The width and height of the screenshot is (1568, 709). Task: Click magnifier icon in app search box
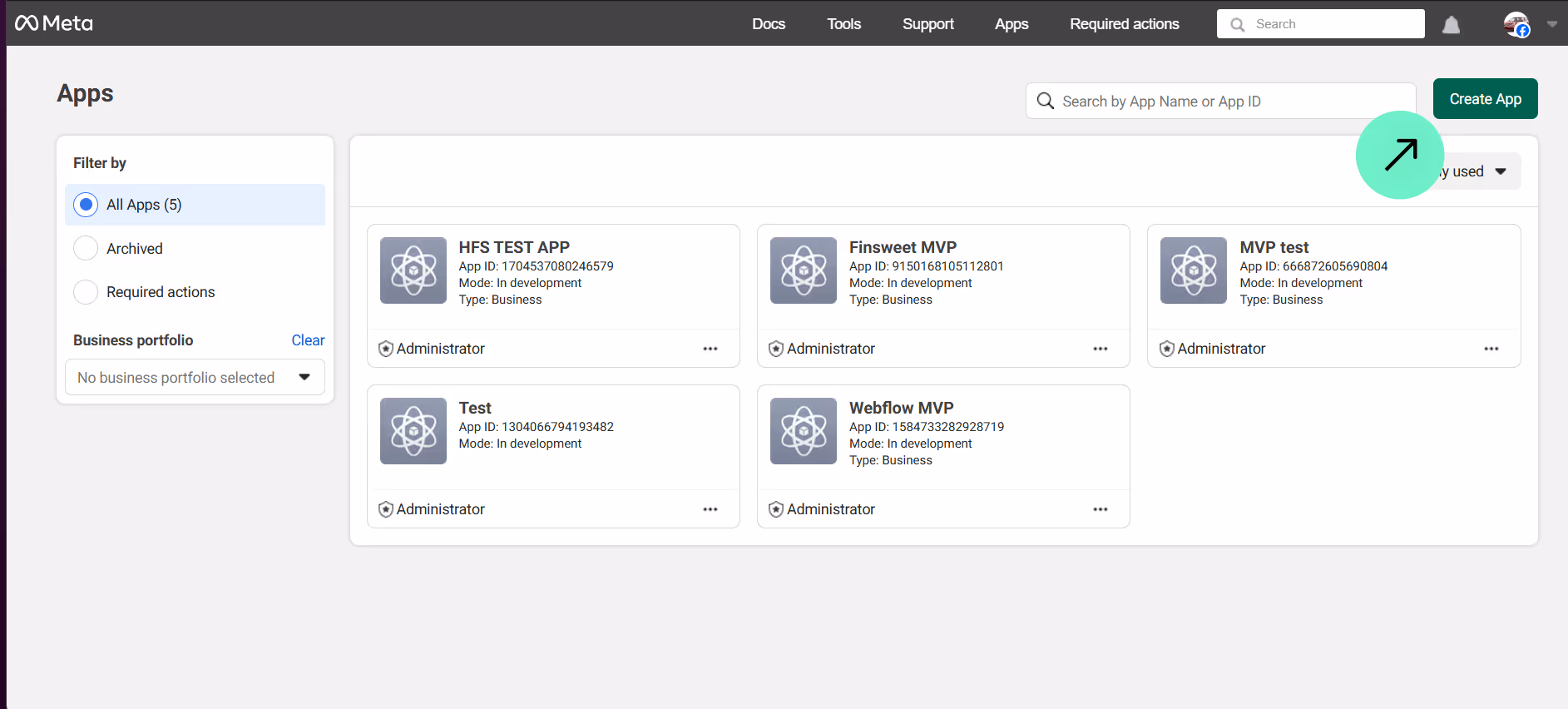[x=1046, y=101]
